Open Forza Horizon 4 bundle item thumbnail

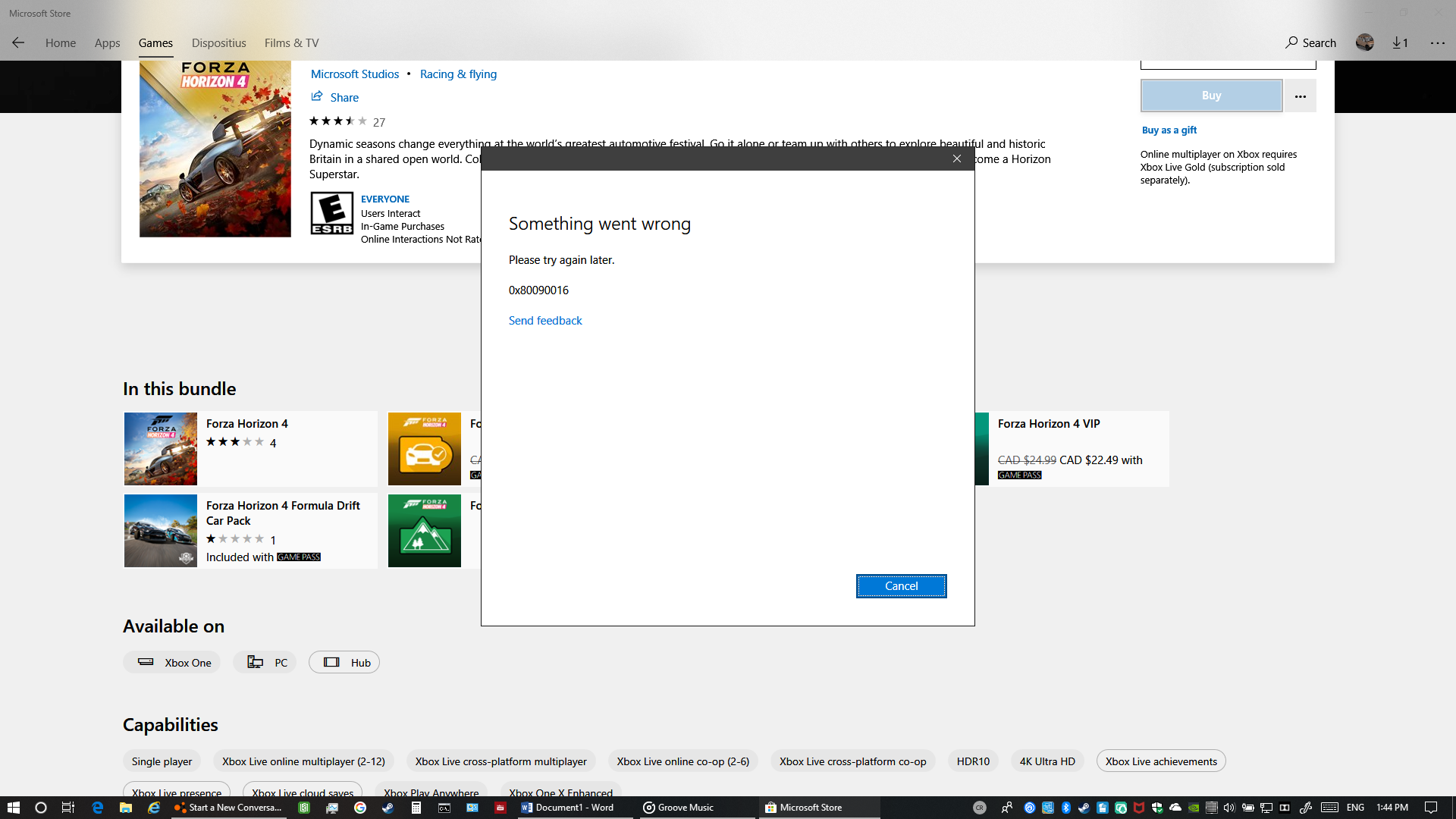click(161, 449)
